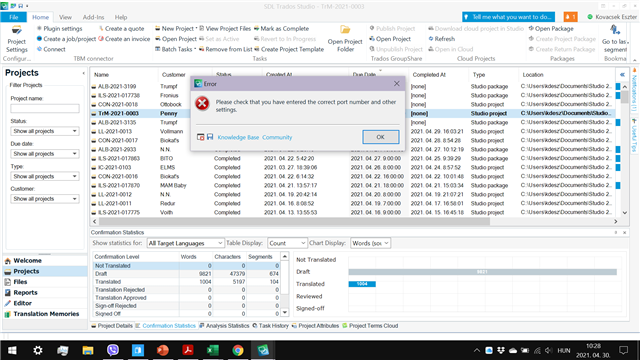The image size is (640, 360).
Task: Click OK in the Error dialog
Action: 380,137
